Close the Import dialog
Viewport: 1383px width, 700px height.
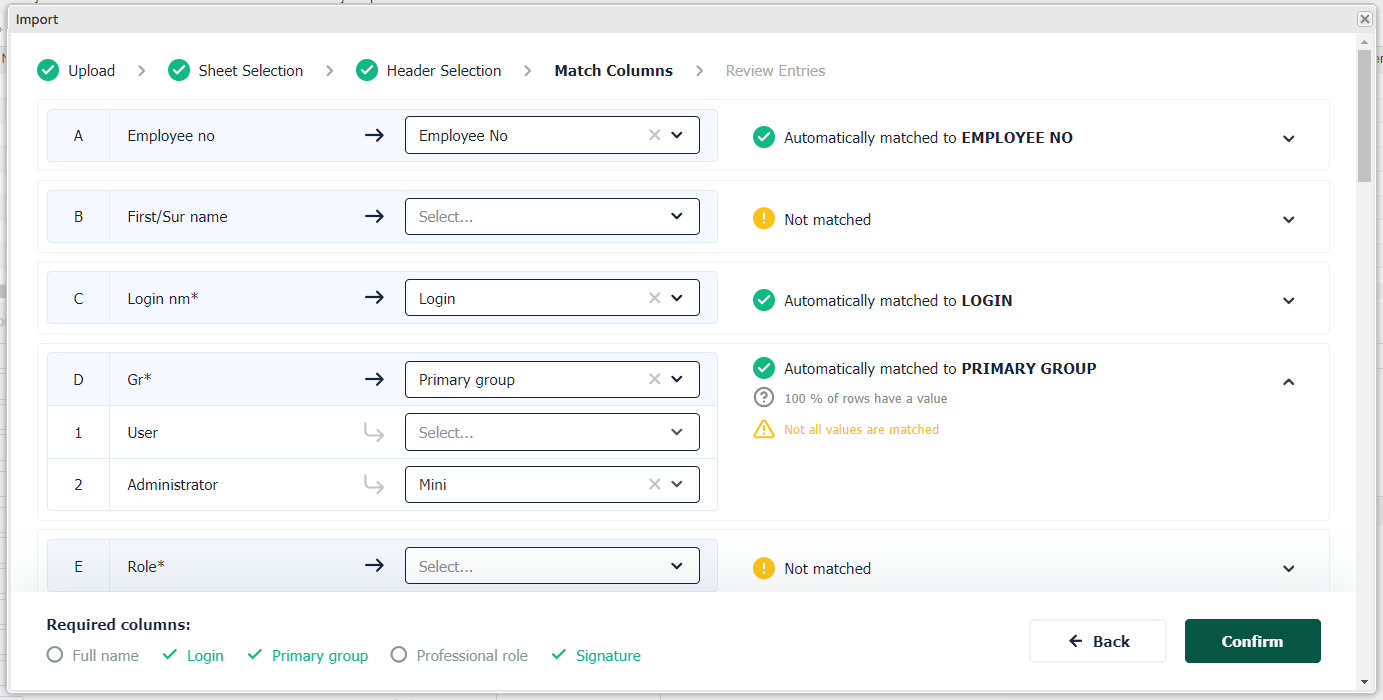(1364, 19)
